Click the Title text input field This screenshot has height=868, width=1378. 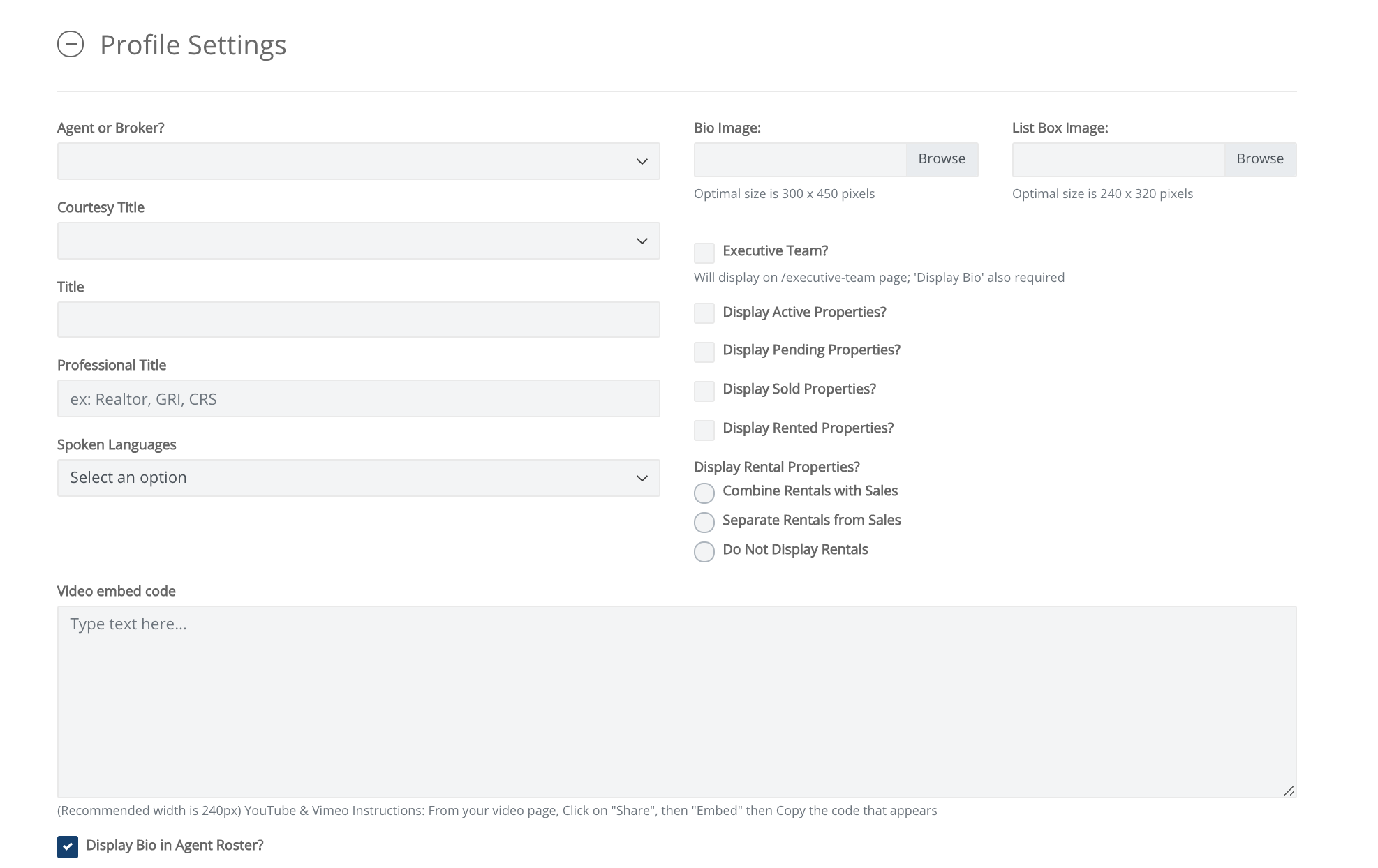tap(358, 319)
